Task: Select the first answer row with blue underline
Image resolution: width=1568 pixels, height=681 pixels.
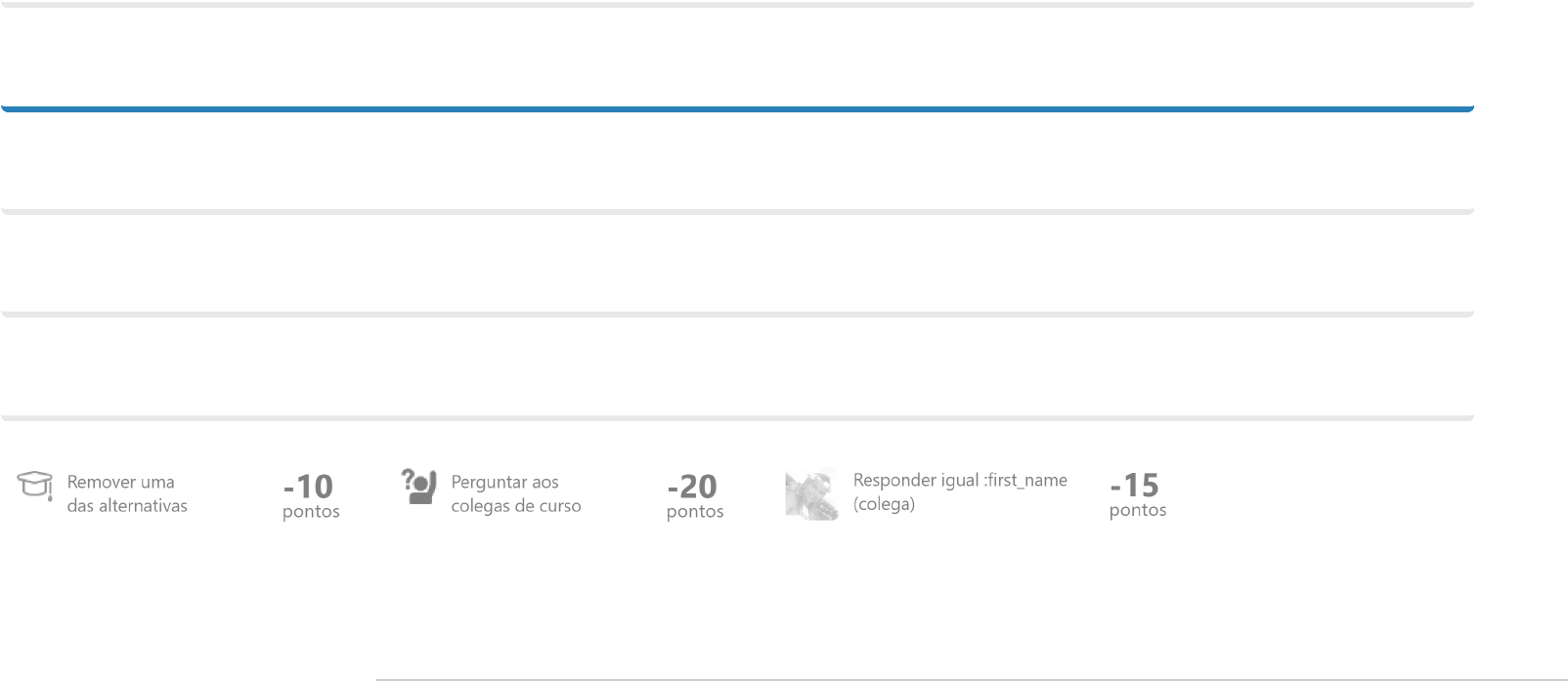Action: coord(736,59)
